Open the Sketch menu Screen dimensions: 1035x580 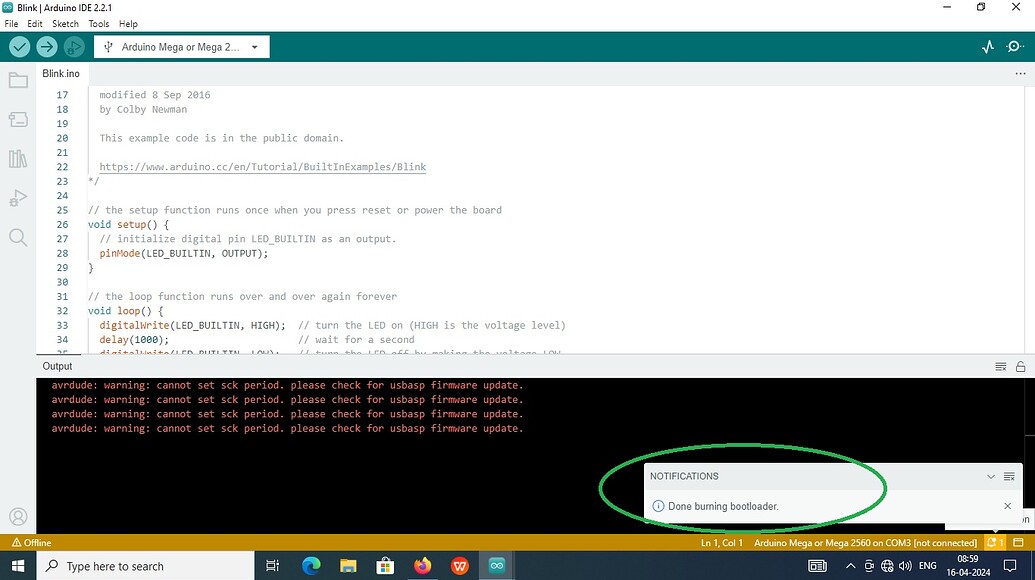[x=65, y=24]
